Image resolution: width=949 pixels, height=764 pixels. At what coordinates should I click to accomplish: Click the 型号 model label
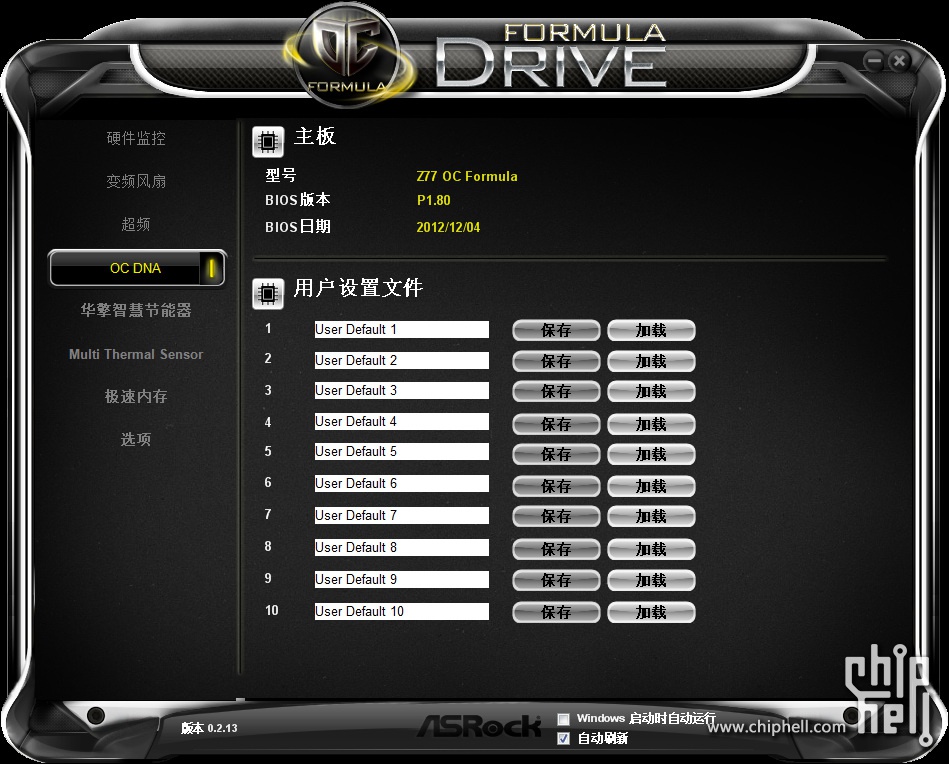point(281,176)
